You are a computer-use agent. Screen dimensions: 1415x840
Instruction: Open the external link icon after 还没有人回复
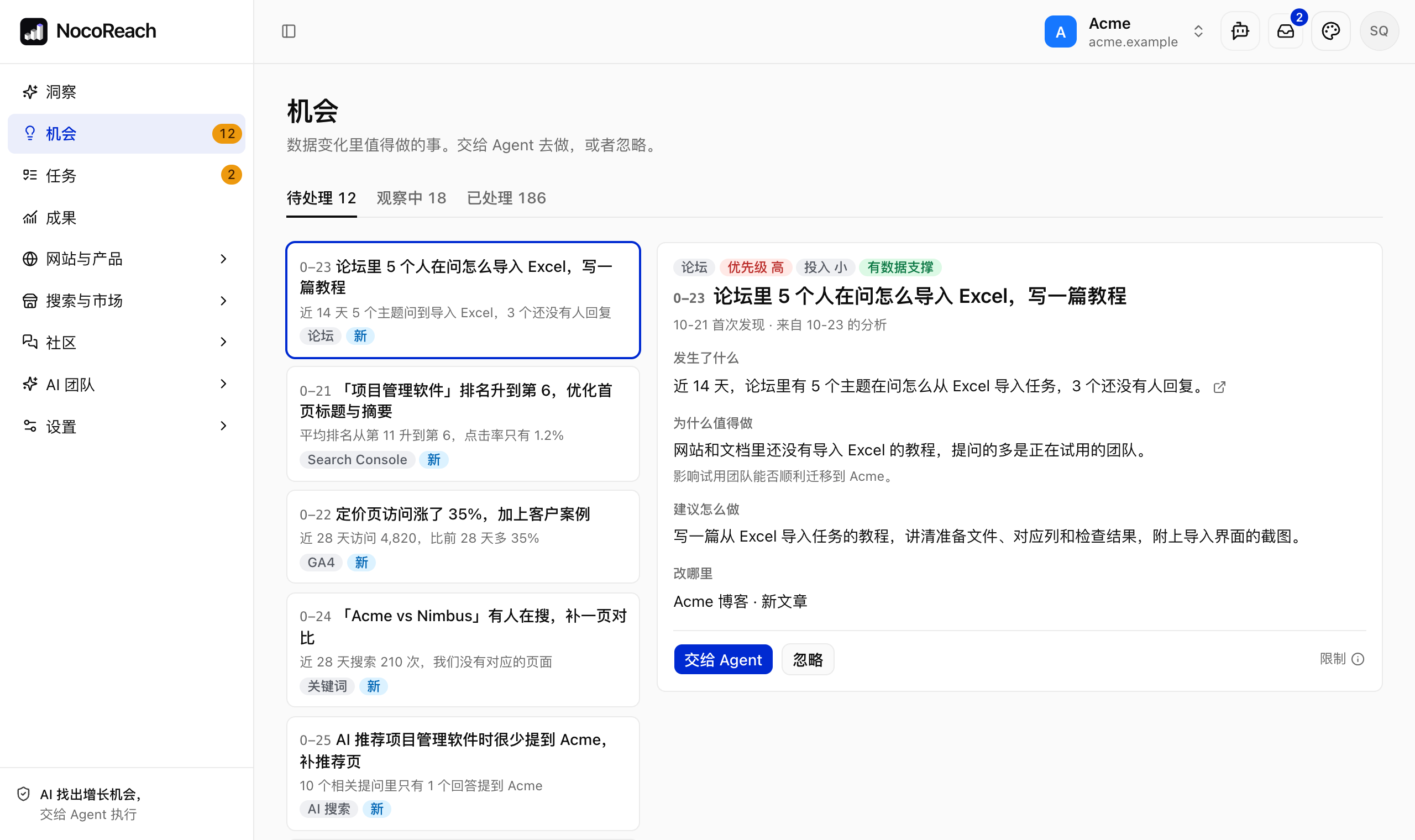pos(1219,387)
